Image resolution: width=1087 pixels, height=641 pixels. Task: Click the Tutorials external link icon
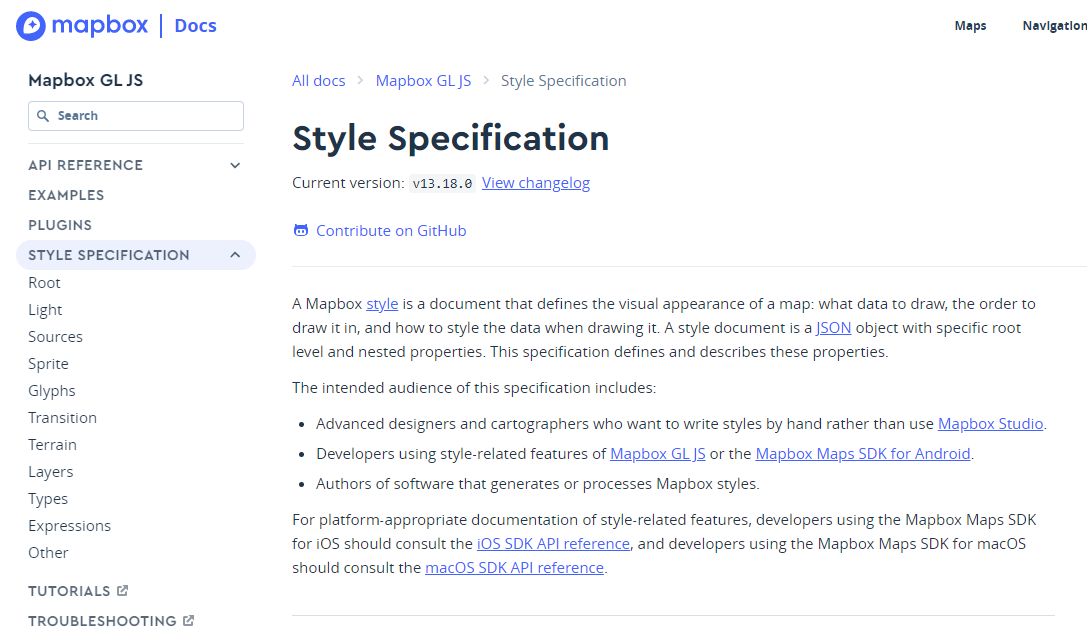(x=123, y=590)
